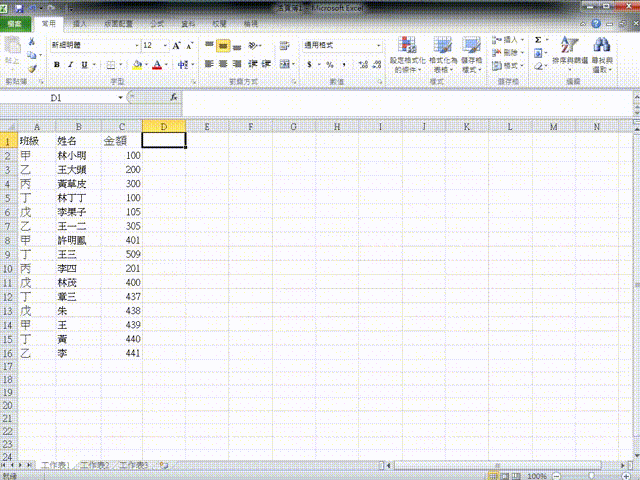Expand the font group dialog launcher

point(193,82)
